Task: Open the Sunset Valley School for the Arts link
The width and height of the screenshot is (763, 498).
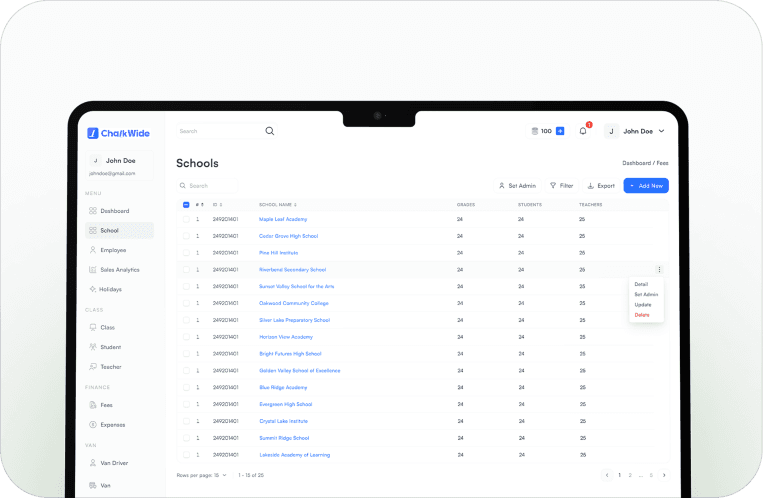Action: [x=296, y=286]
